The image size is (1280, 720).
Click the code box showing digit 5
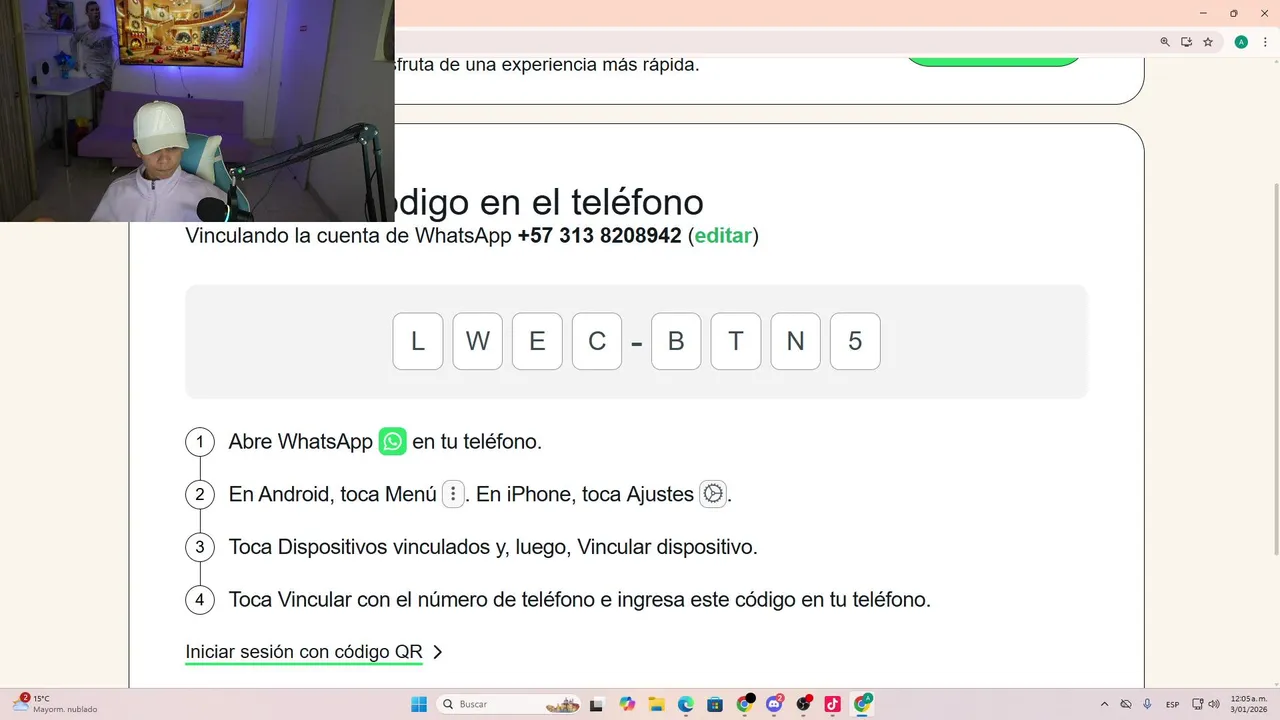click(x=855, y=341)
